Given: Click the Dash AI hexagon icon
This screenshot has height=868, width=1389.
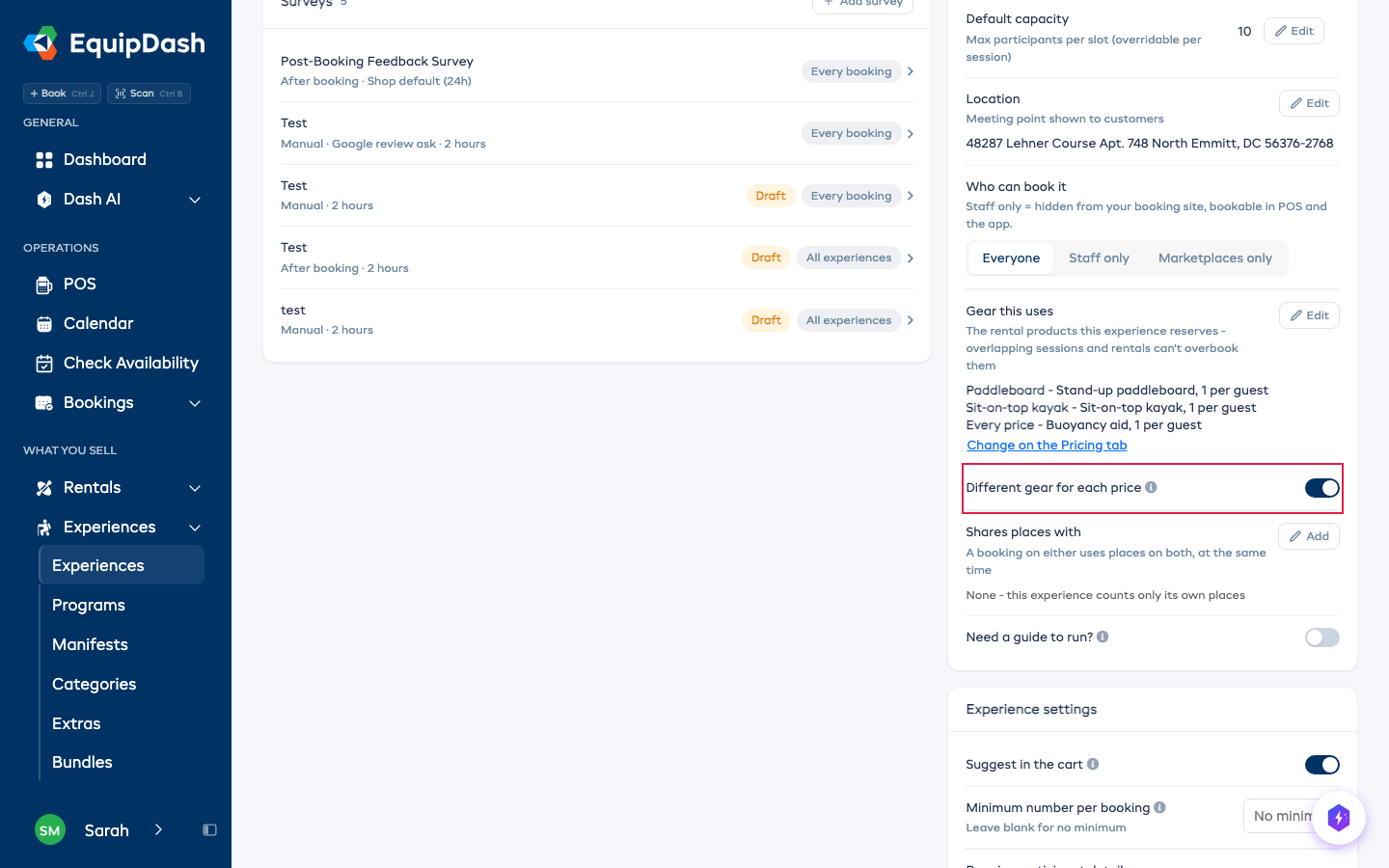Looking at the screenshot, I should 44,200.
